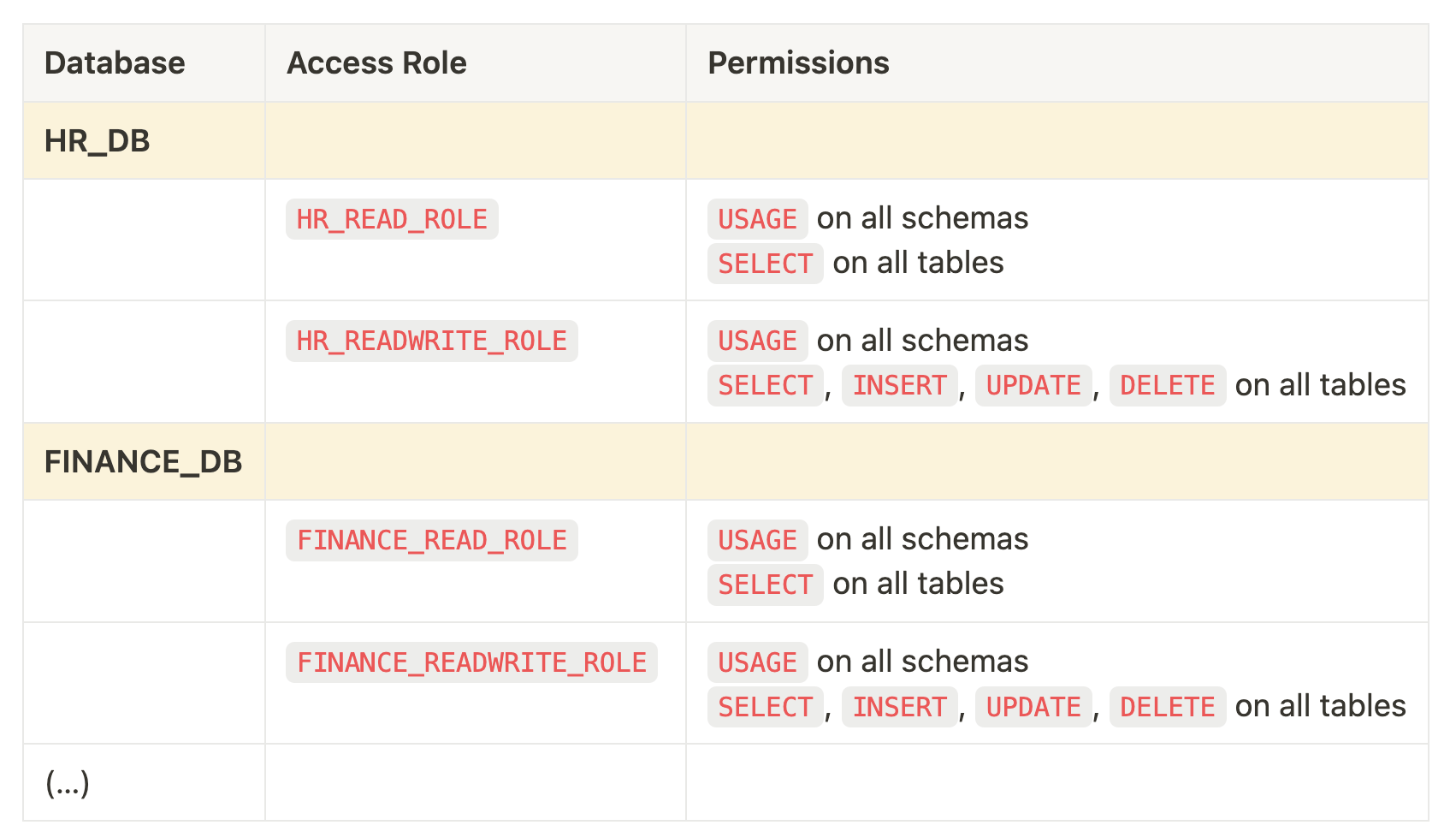Click UPDATE tag in HR_READWRITE_ROLE row

click(x=1033, y=386)
